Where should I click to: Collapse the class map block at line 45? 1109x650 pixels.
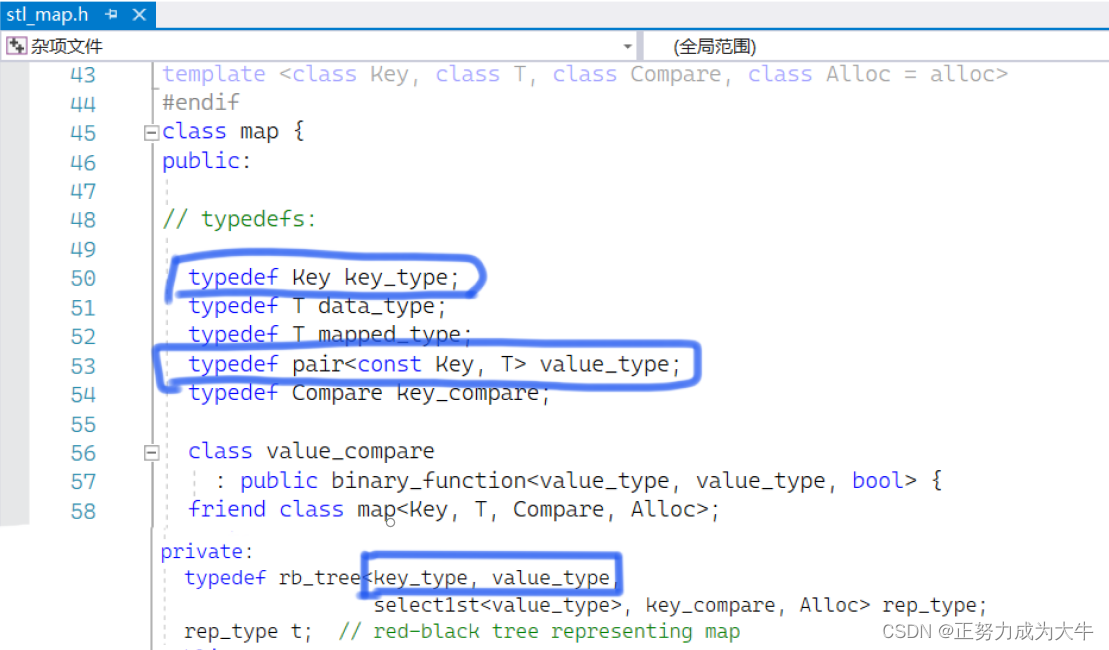(151, 132)
